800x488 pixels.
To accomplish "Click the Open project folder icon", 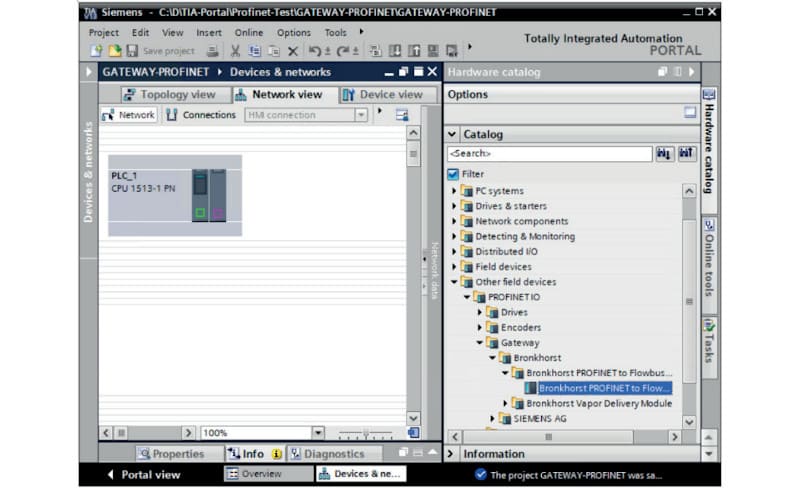I will click(115, 51).
